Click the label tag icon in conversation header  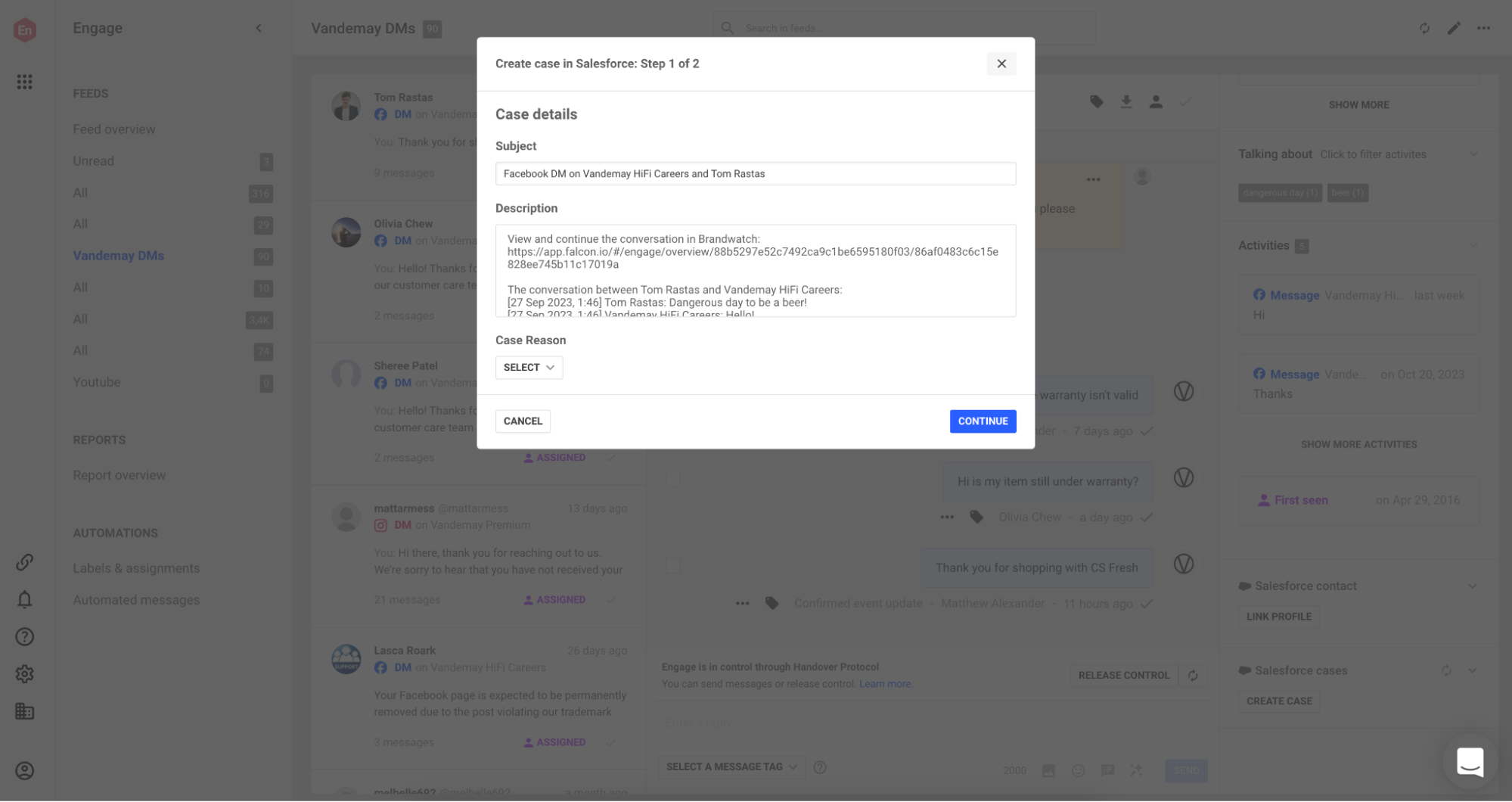(x=1097, y=101)
